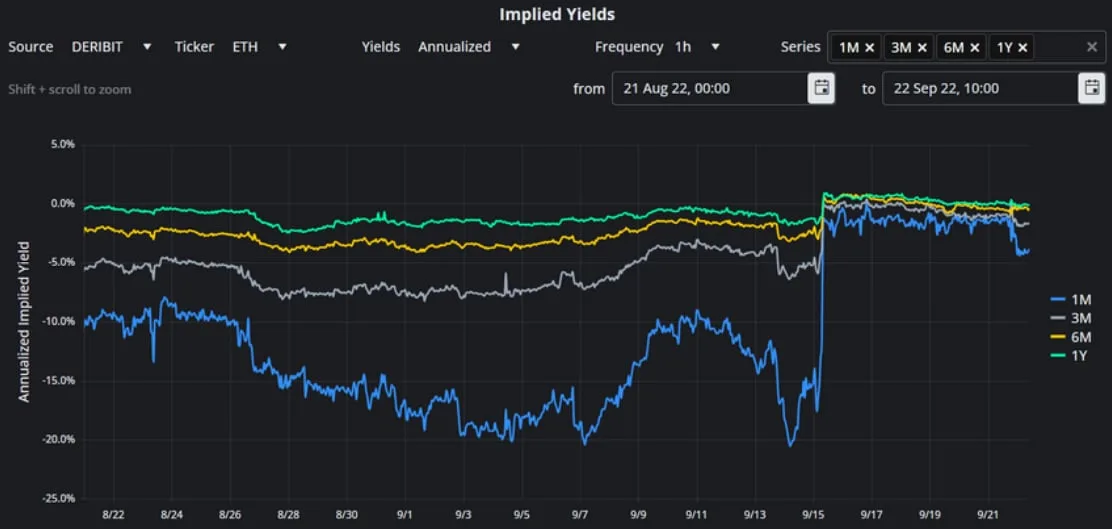Click the from date field 21 Aug 22
This screenshot has width=1112, height=529.
(710, 89)
